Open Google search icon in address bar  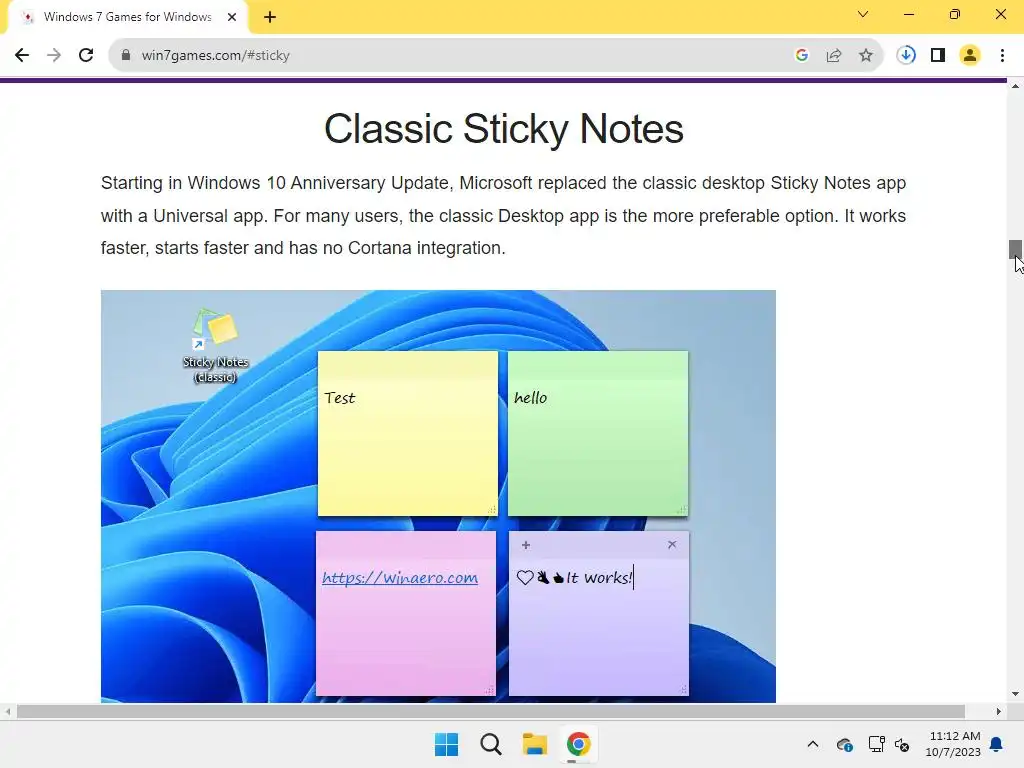click(802, 56)
